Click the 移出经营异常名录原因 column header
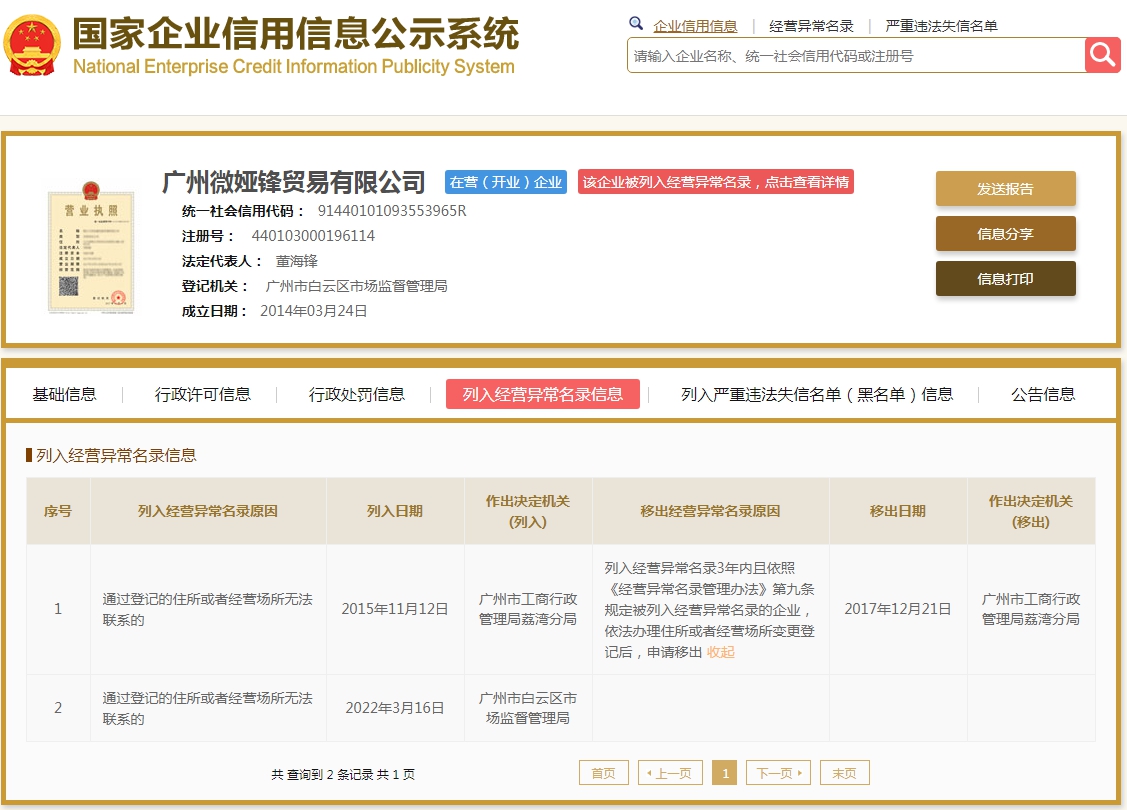Viewport: 1127px width, 810px height. point(710,511)
